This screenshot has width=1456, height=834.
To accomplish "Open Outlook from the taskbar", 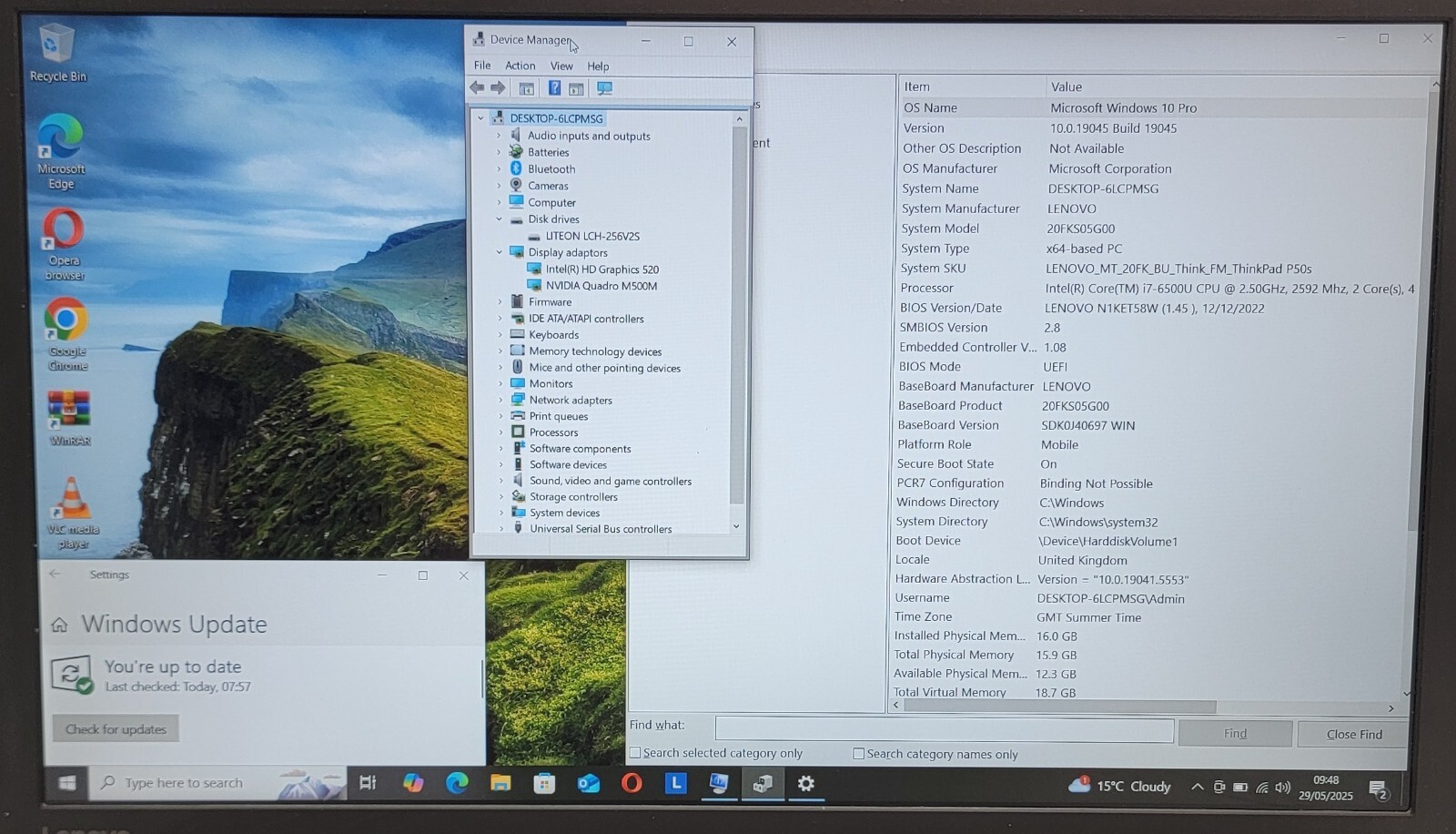I will 588,783.
